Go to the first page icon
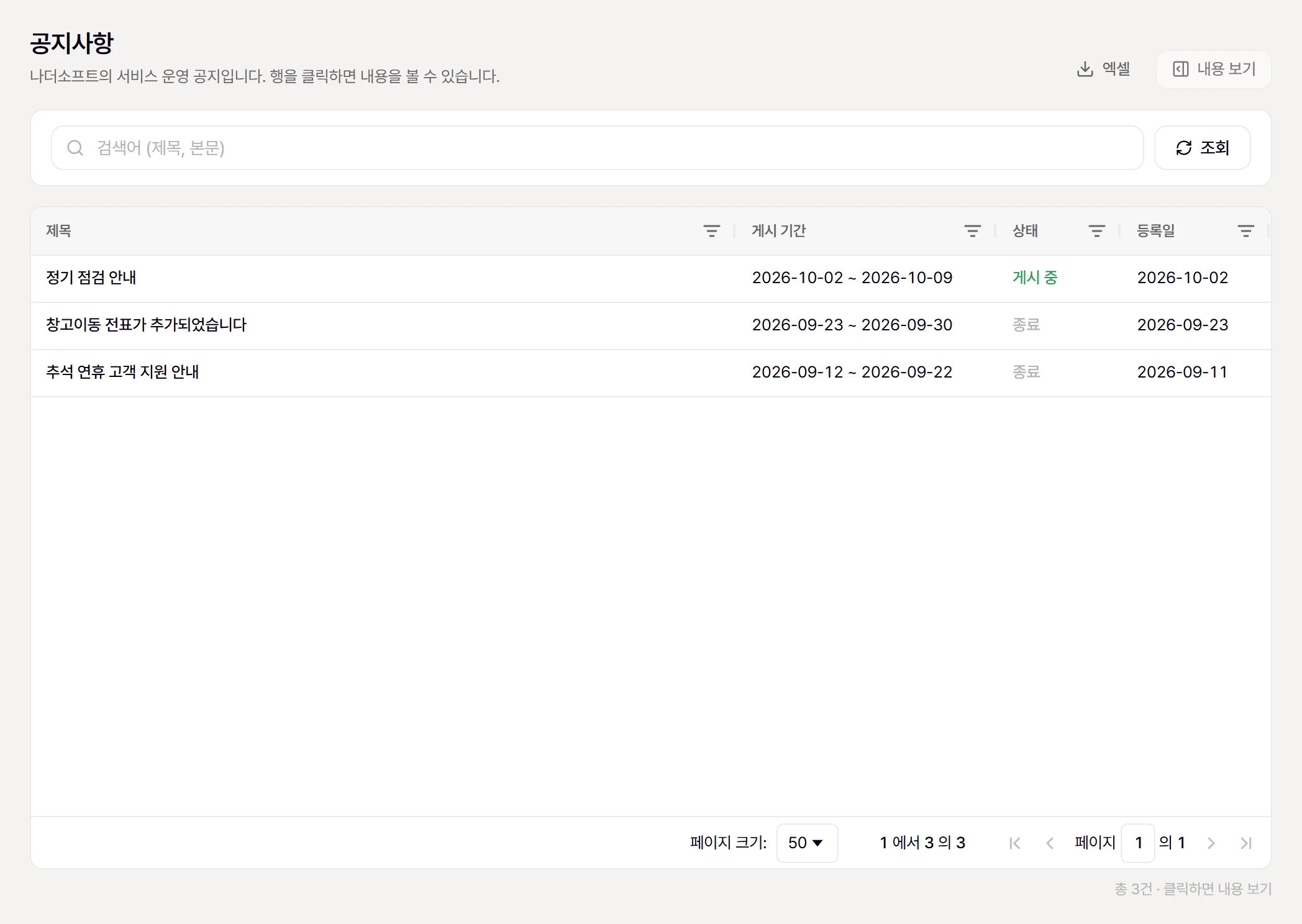The width and height of the screenshot is (1302, 924). (x=1015, y=843)
